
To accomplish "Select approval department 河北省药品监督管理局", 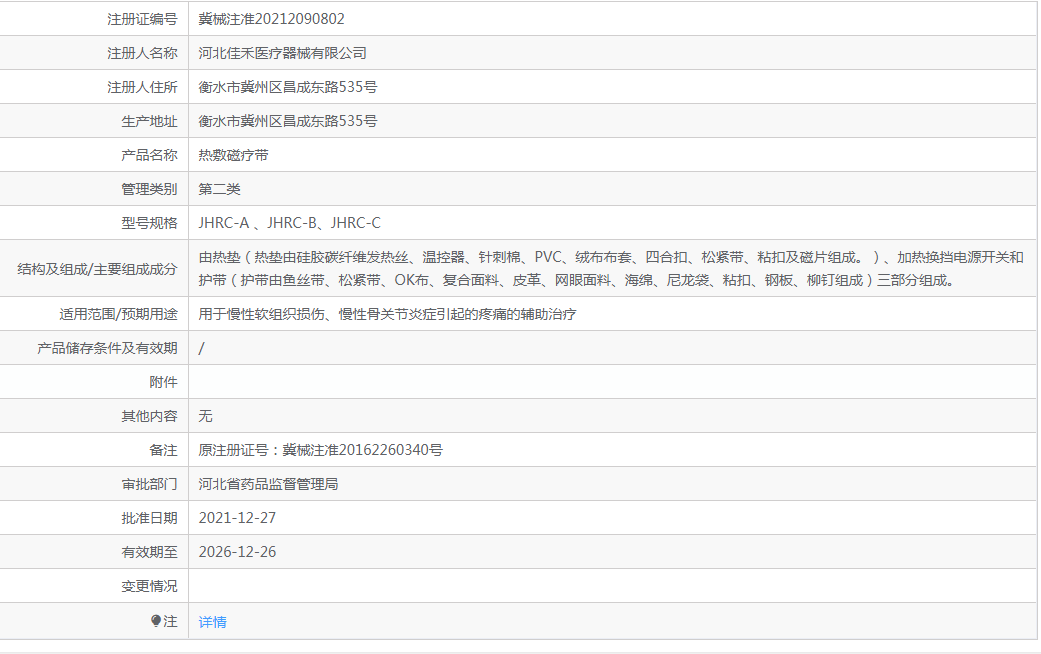I will [x=268, y=484].
